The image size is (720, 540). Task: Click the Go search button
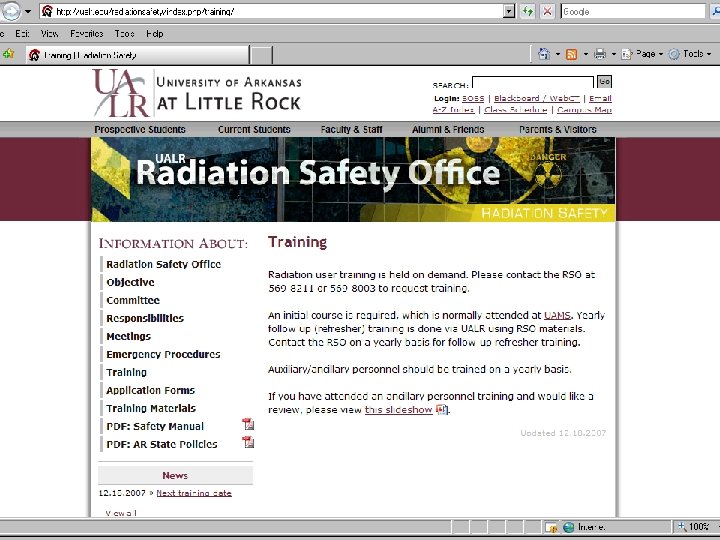604,81
